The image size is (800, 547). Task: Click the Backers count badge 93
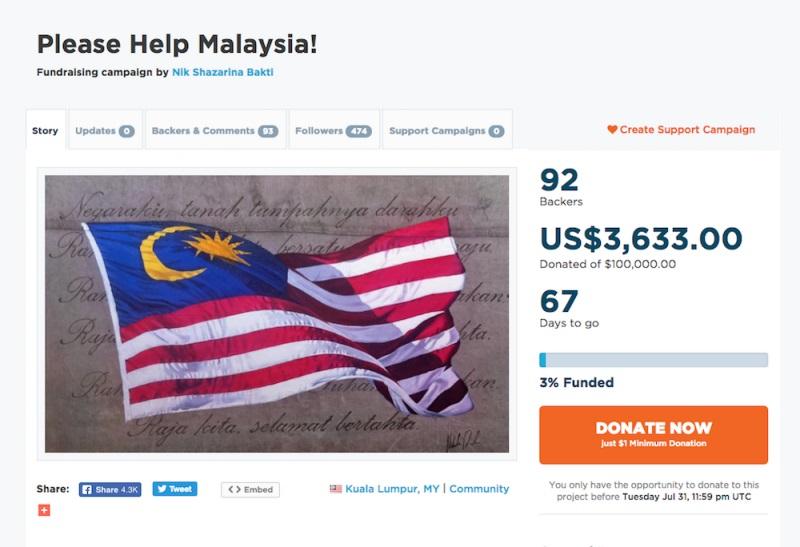[x=268, y=131]
